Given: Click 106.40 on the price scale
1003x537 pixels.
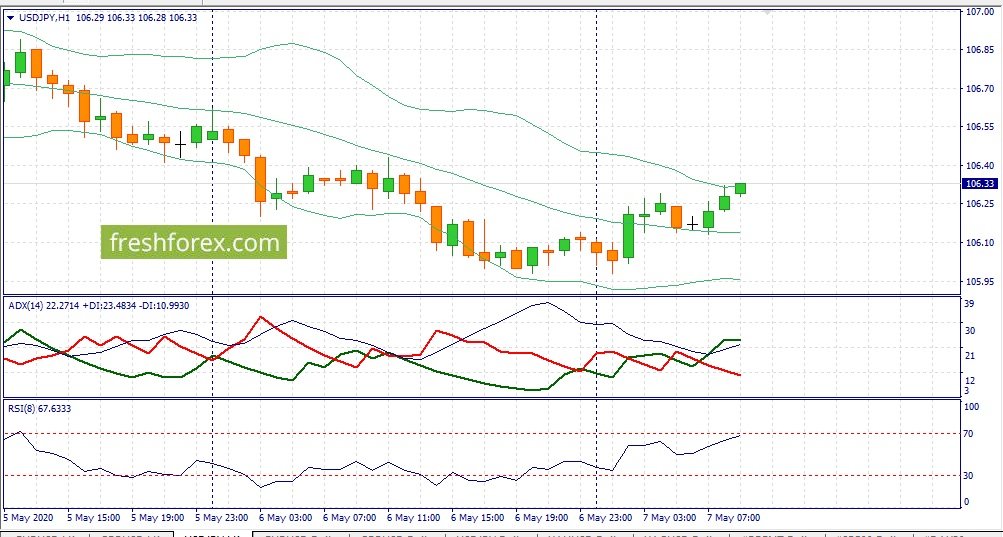Looking at the screenshot, I should pyautogui.click(x=979, y=166).
